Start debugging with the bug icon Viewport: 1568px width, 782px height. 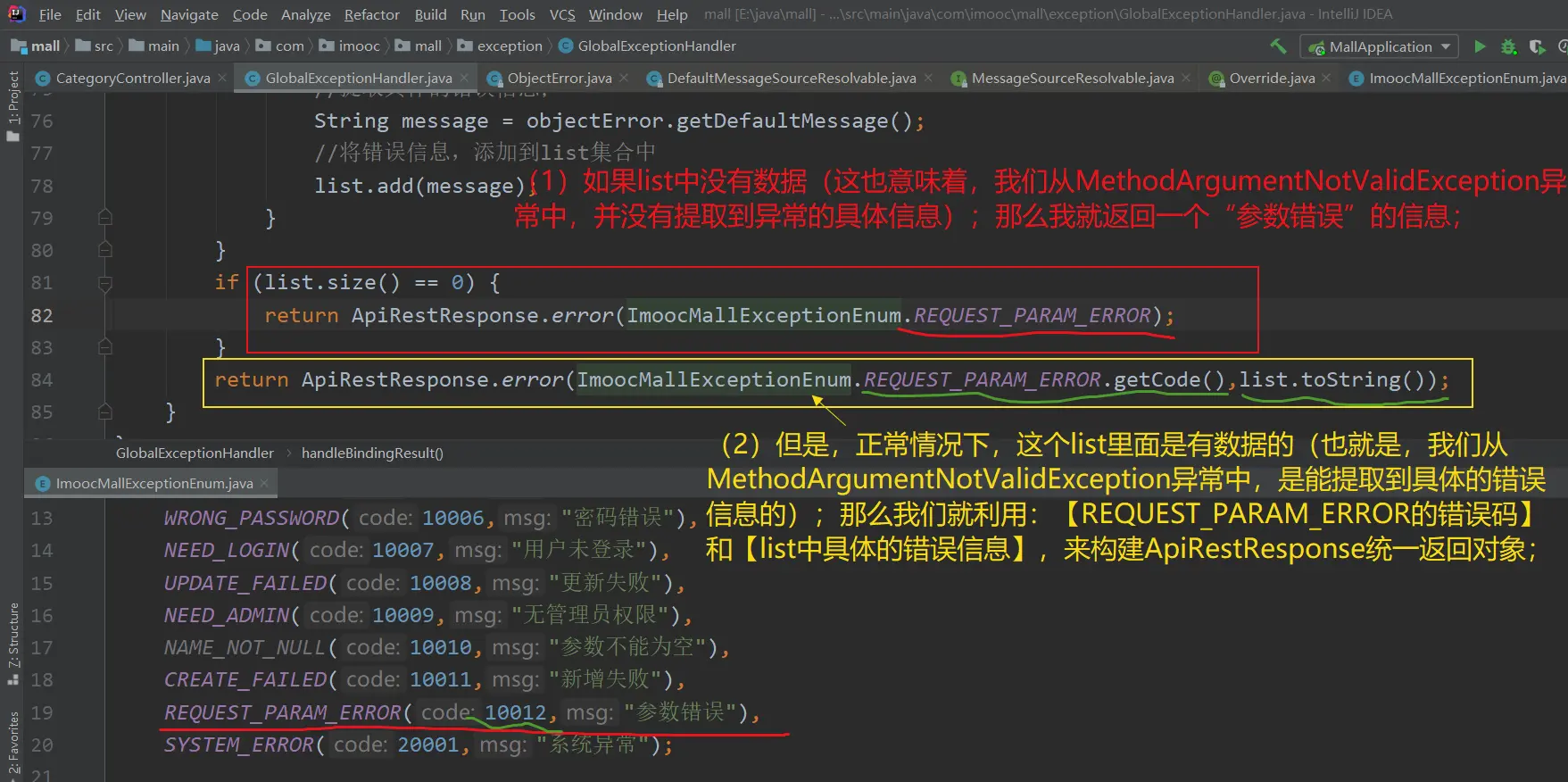pos(1508,46)
